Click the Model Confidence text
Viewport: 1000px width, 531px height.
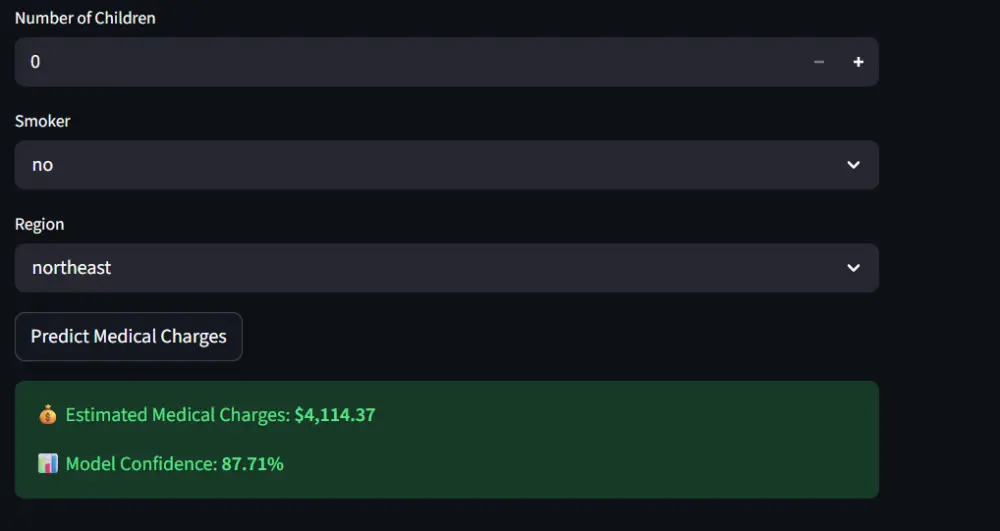click(141, 464)
